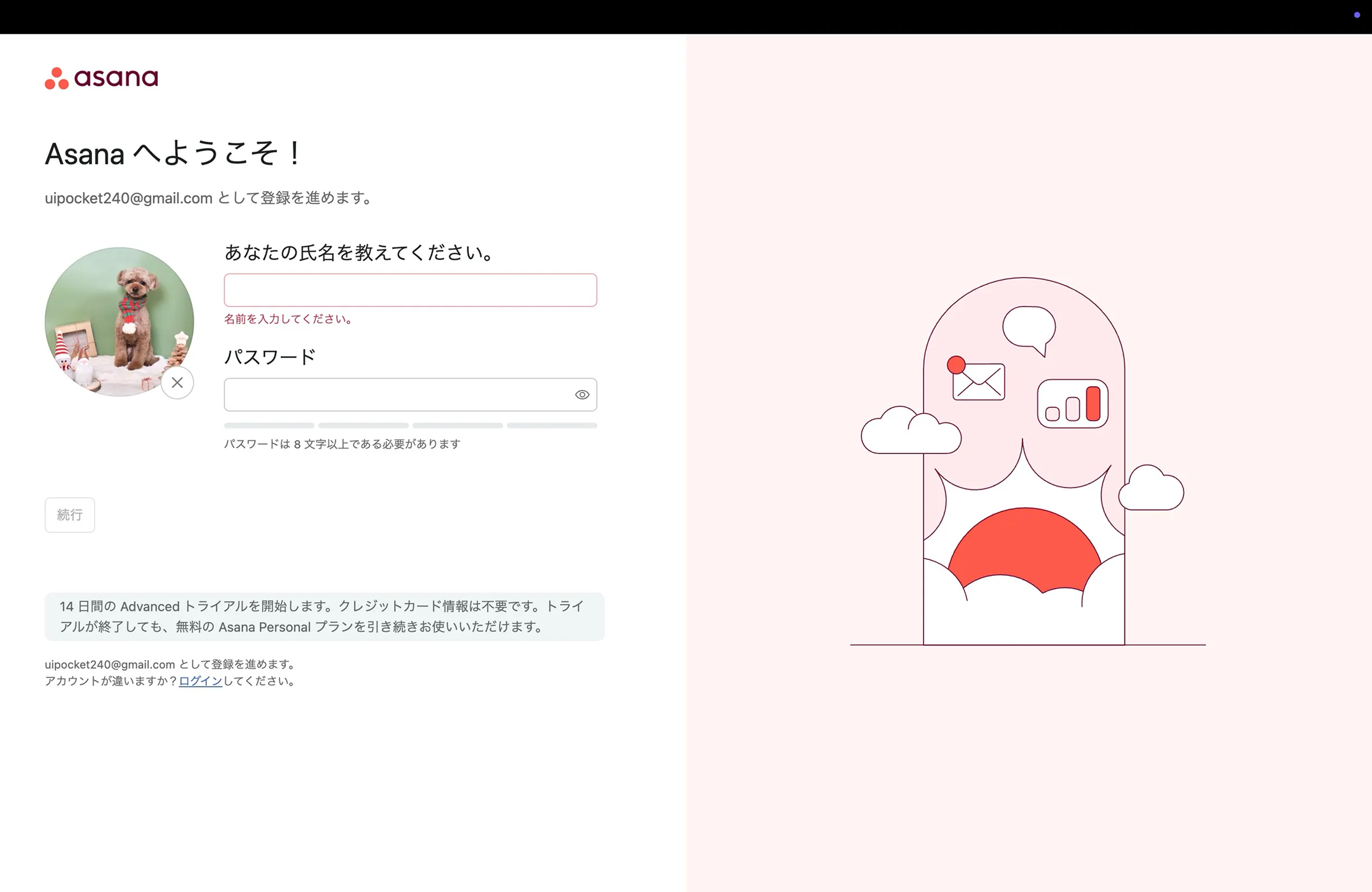Image resolution: width=1372 pixels, height=892 pixels.
Task: Click the 14 日間の Advanced trial notice
Action: click(x=325, y=617)
